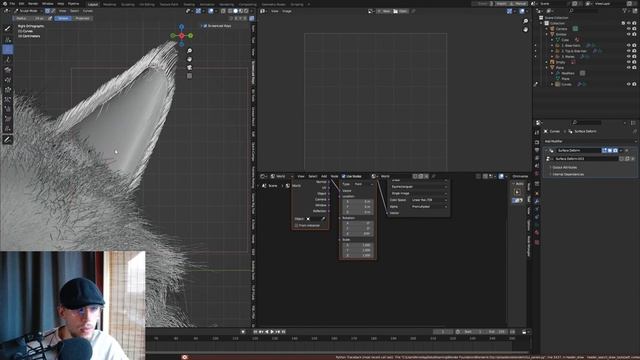Expand Internal Dependencies panel in modifier
The image size is (640, 360).
tap(567, 174)
